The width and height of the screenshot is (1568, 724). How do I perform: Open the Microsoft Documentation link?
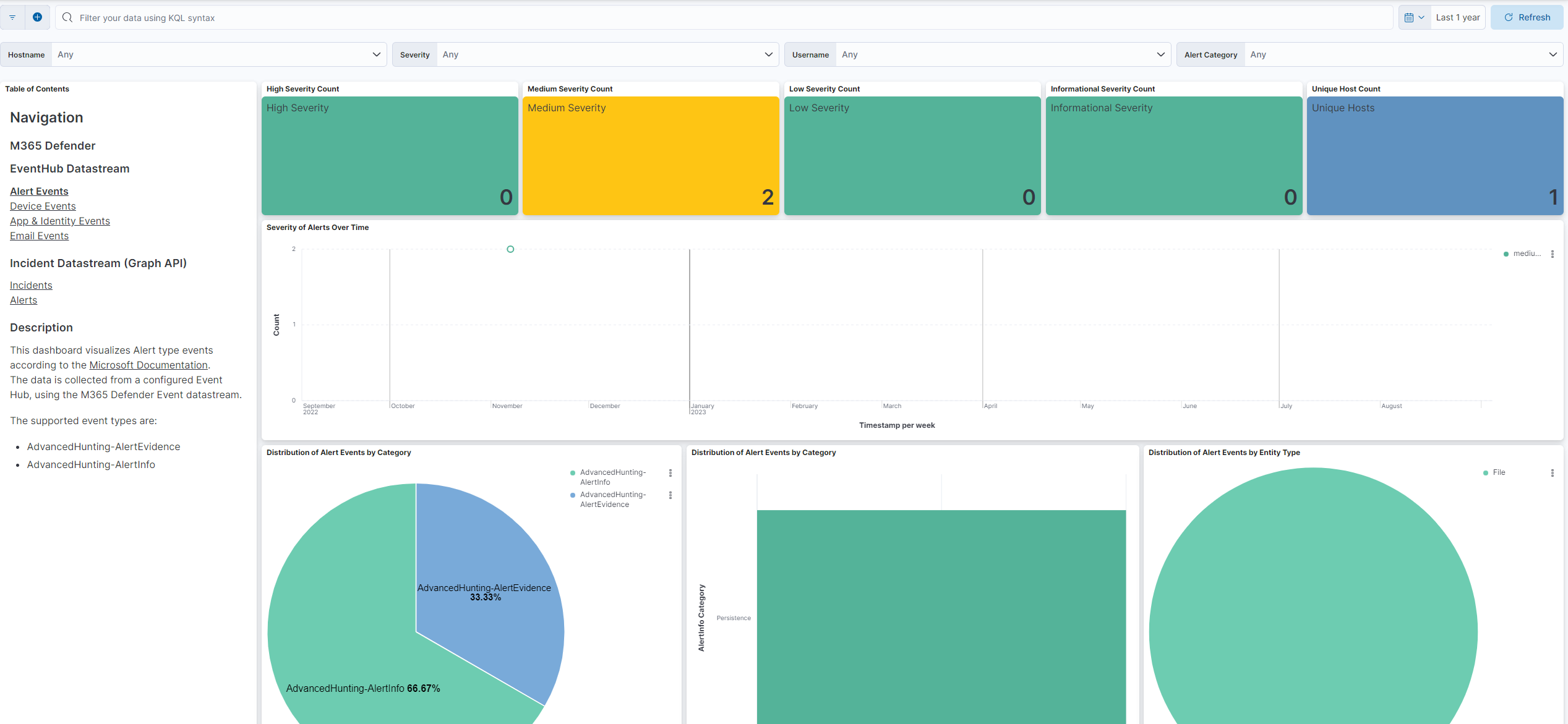[148, 365]
